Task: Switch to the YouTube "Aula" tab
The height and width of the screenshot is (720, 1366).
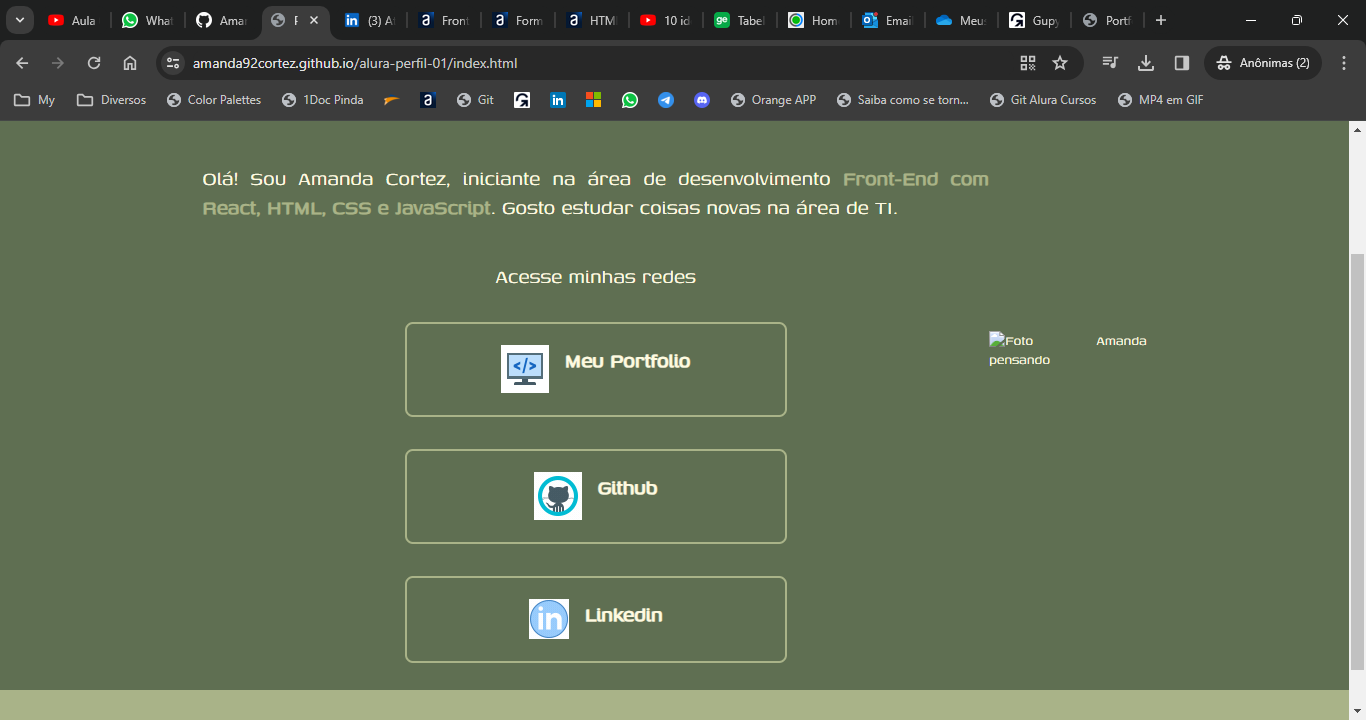Action: [x=72, y=20]
